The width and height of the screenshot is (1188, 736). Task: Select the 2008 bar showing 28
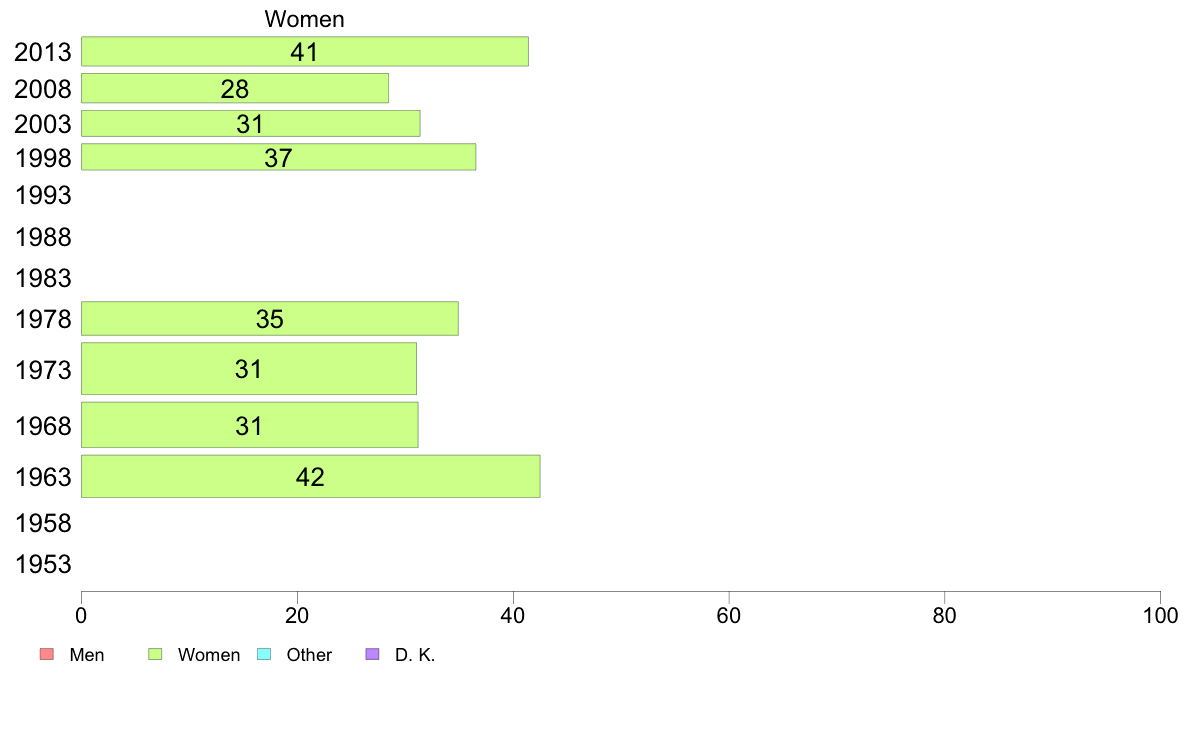pyautogui.click(x=235, y=88)
